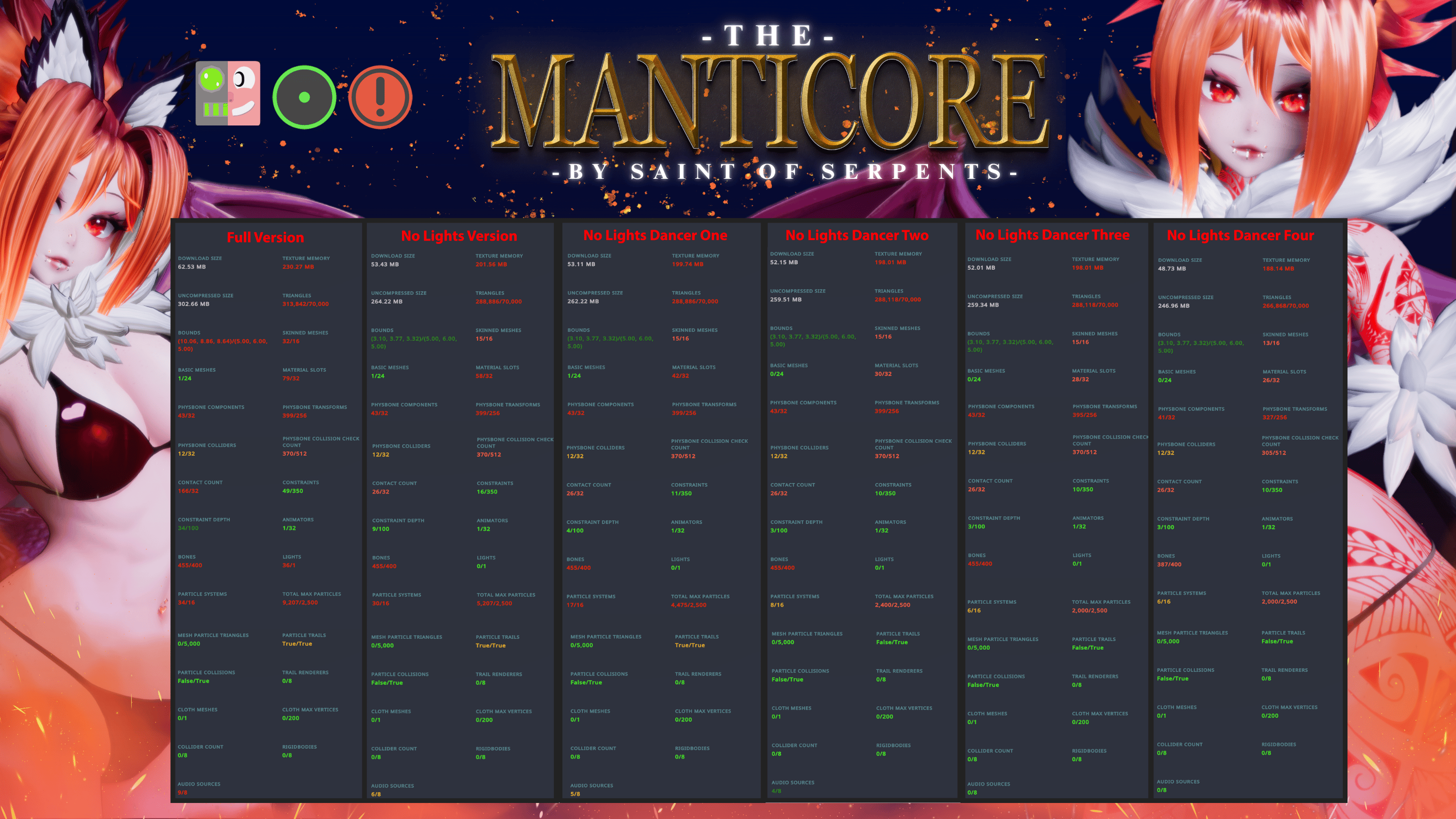
Task: Click the total max particles value 9,207/2,500
Action: [x=300, y=603]
